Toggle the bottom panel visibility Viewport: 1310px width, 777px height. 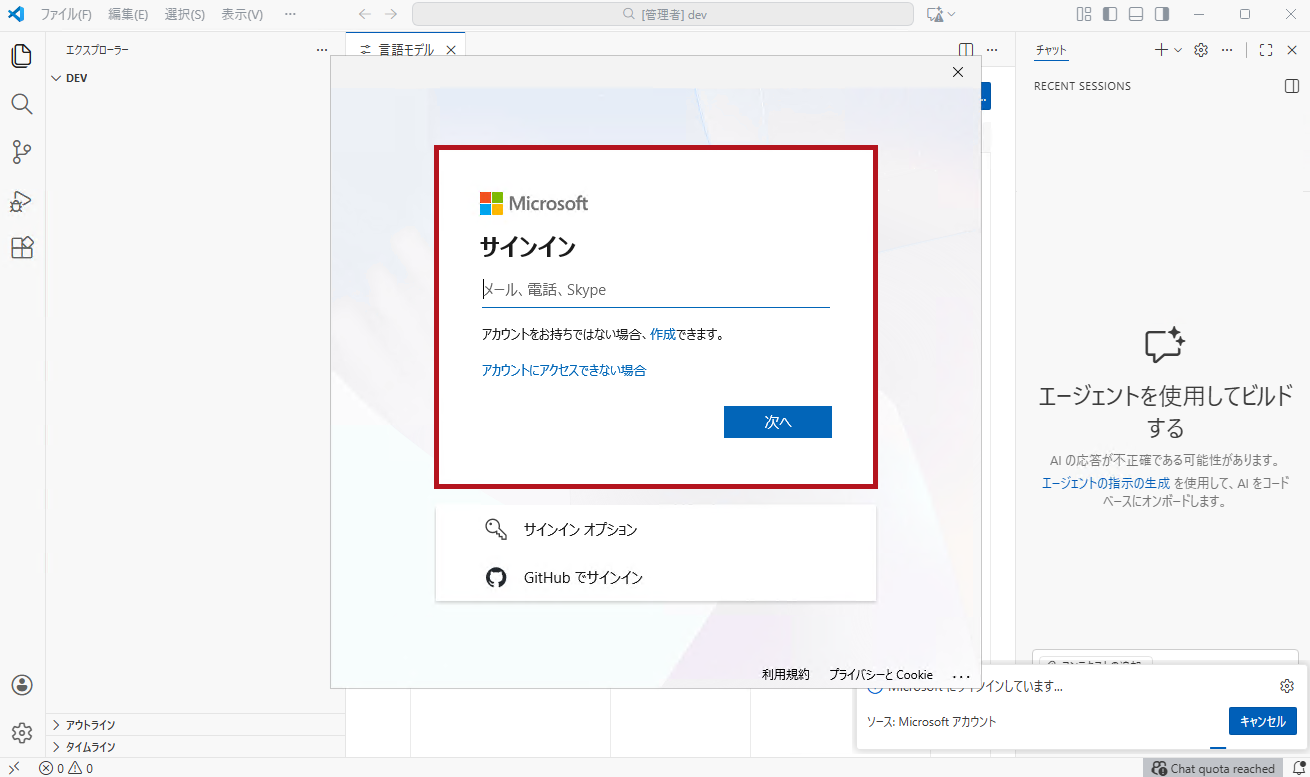[1137, 14]
